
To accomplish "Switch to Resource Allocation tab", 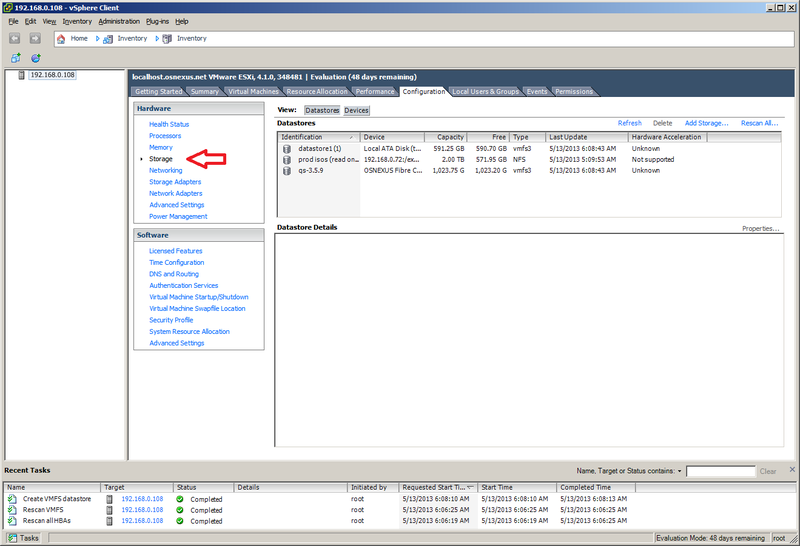I will pos(317,92).
